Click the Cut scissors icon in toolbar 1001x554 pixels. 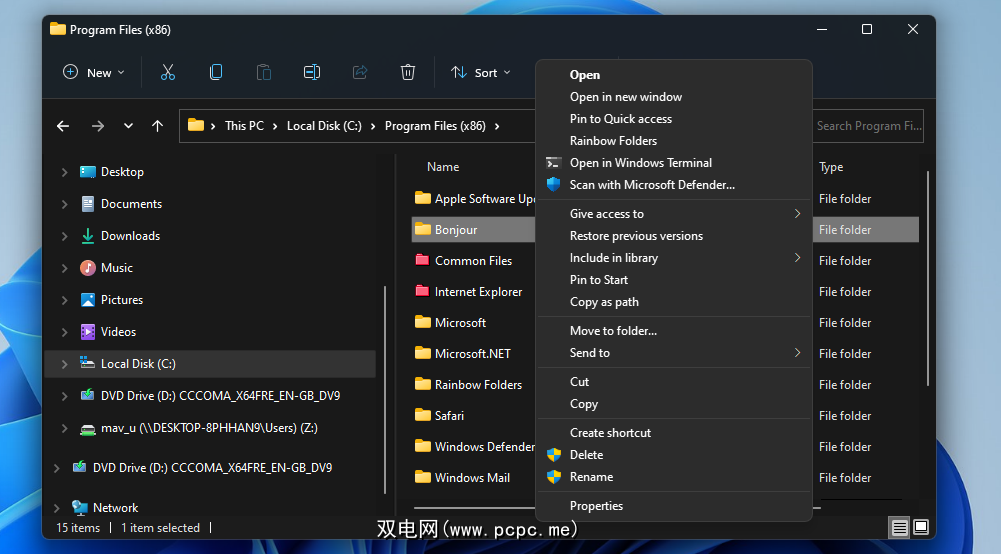pyautogui.click(x=167, y=72)
